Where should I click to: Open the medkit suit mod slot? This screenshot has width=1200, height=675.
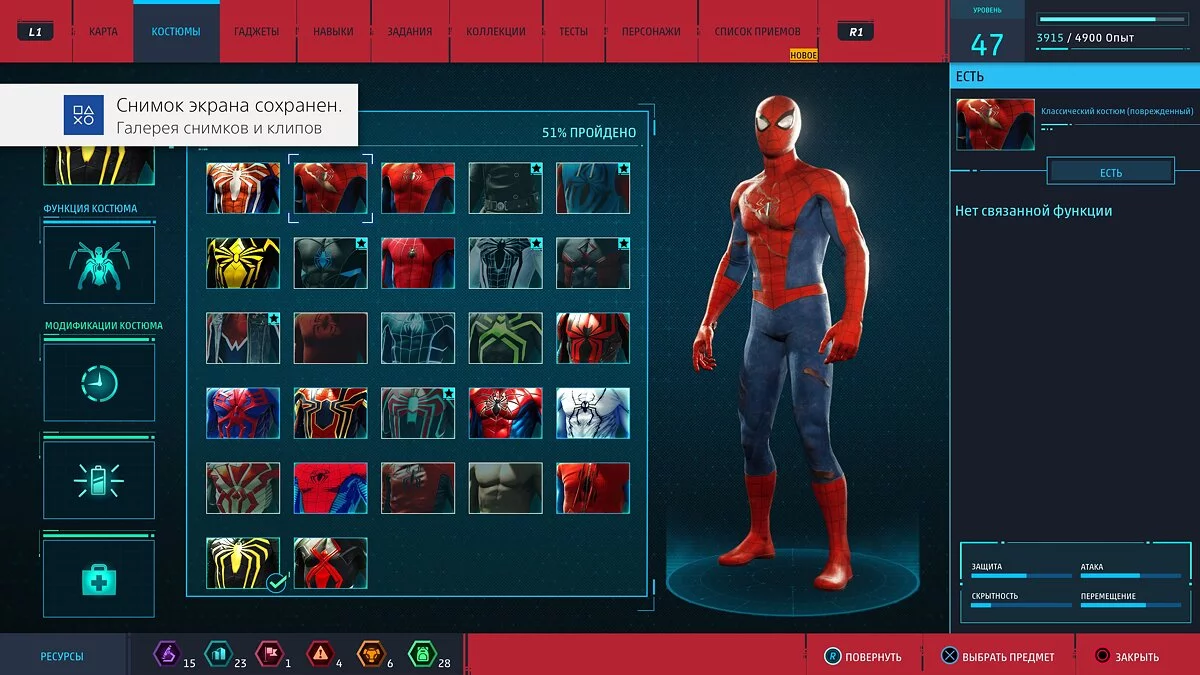99,578
